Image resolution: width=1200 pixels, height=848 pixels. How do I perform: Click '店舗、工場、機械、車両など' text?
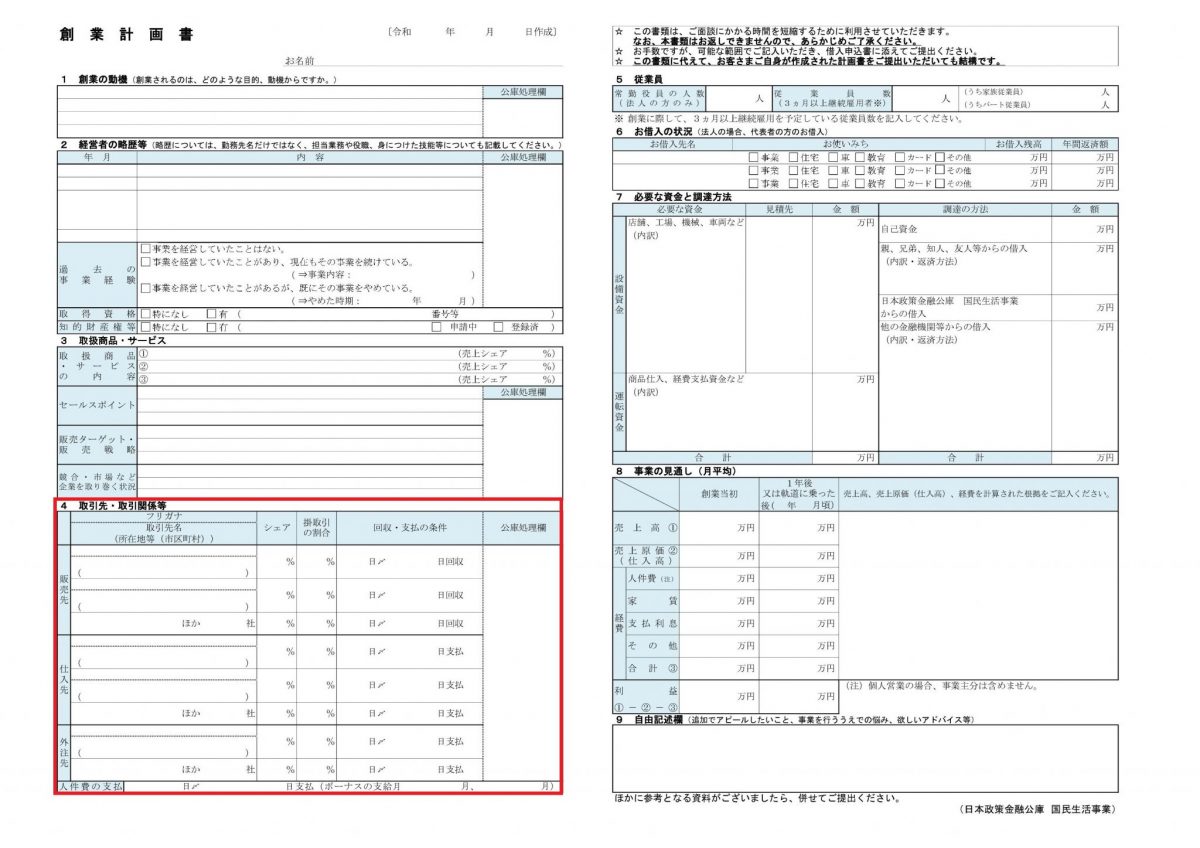pyautogui.click(x=684, y=223)
